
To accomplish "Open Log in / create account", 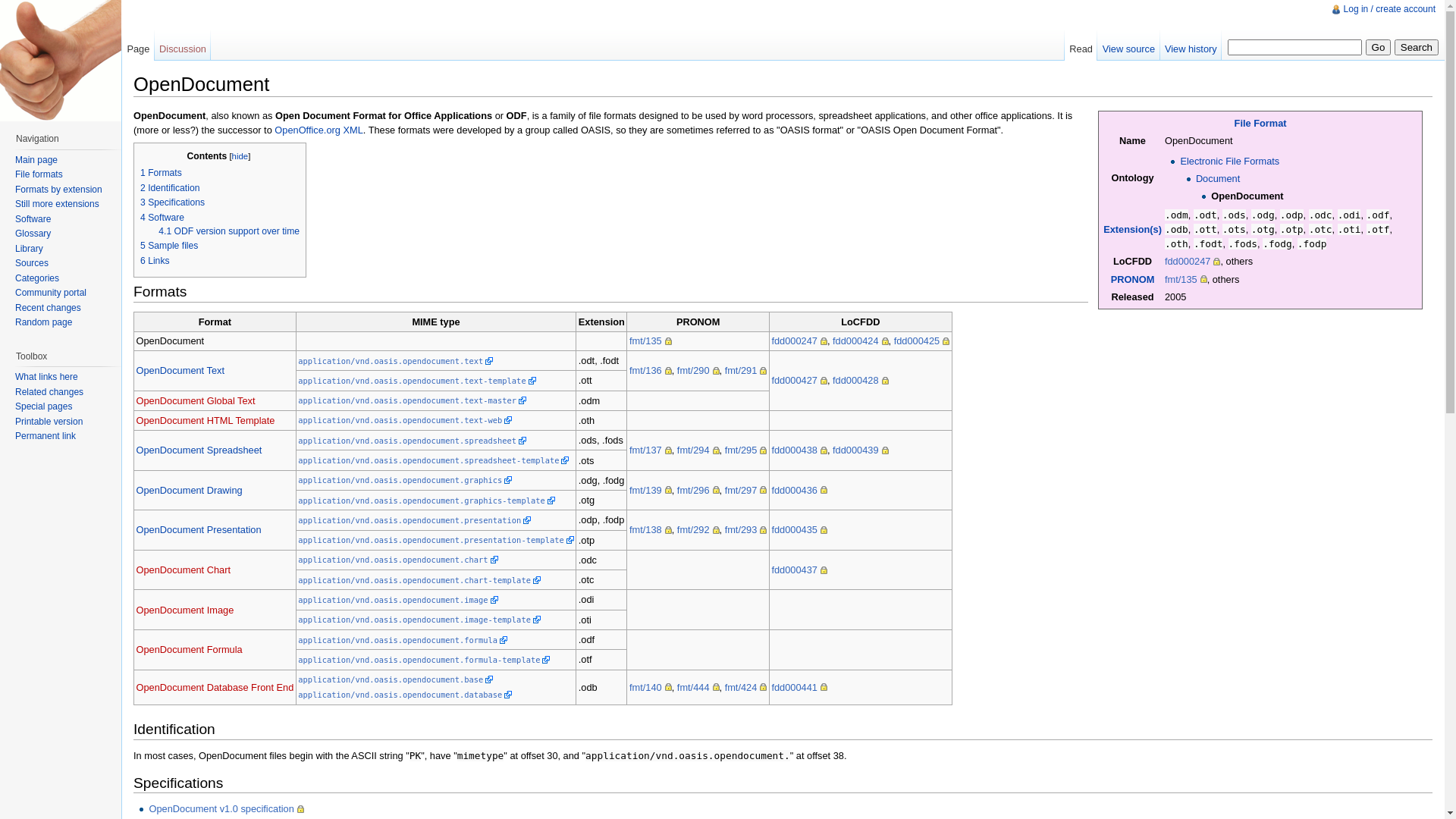I will click(x=1389, y=9).
